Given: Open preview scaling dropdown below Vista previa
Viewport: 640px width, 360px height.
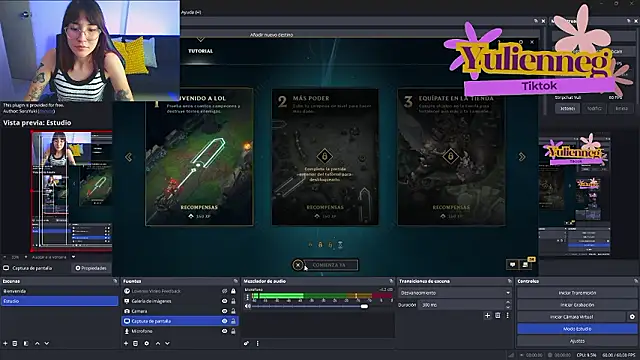Looking at the screenshot, I should pyautogui.click(x=53, y=257).
